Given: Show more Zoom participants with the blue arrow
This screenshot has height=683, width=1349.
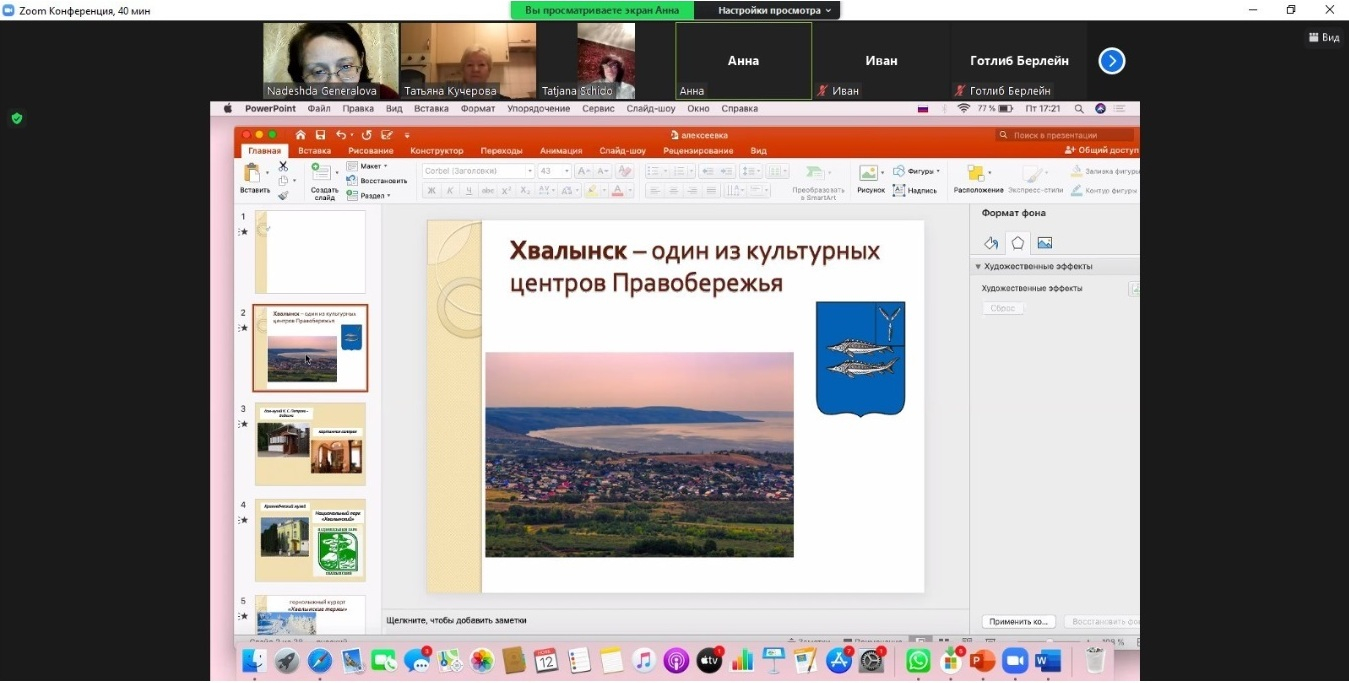Looking at the screenshot, I should pos(1111,61).
